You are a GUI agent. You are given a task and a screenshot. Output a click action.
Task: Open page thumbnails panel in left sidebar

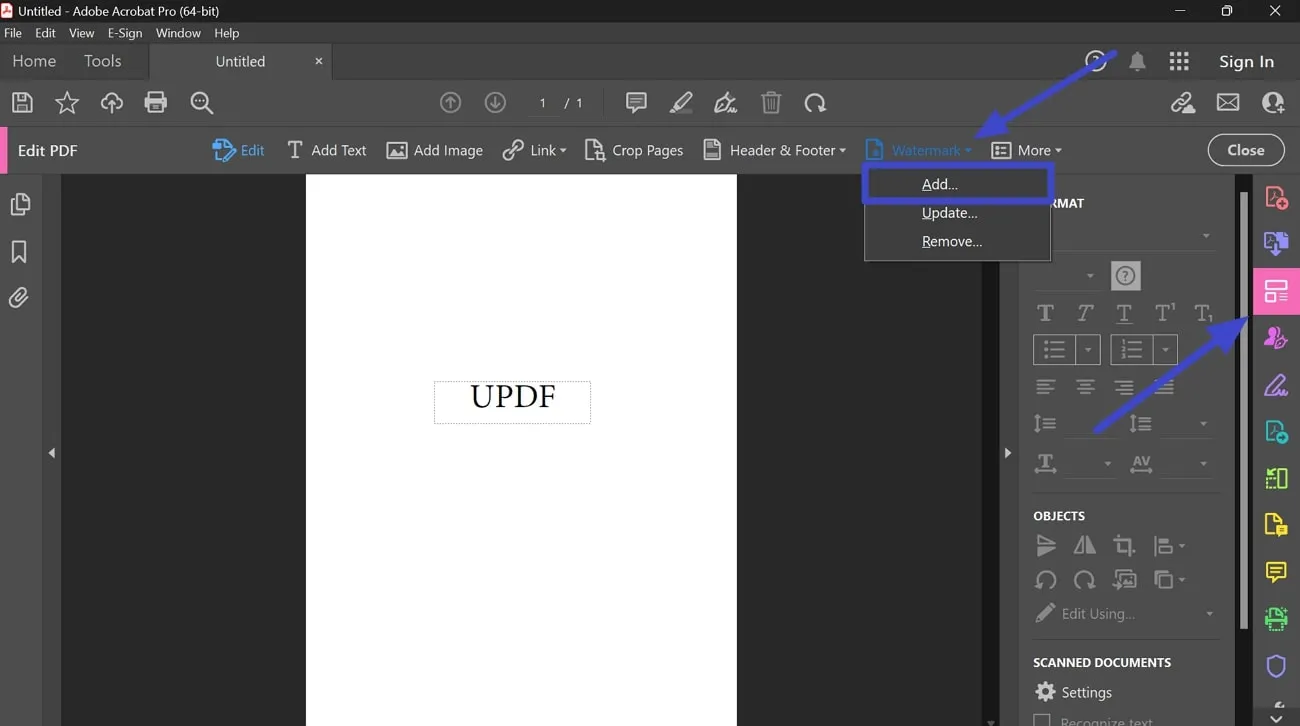(19, 204)
